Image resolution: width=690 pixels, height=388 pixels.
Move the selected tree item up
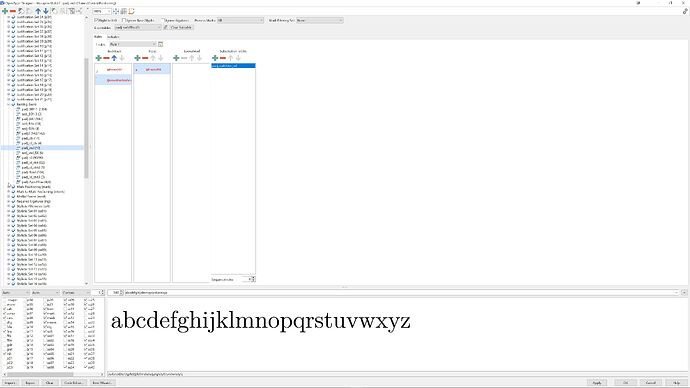coord(38,11)
